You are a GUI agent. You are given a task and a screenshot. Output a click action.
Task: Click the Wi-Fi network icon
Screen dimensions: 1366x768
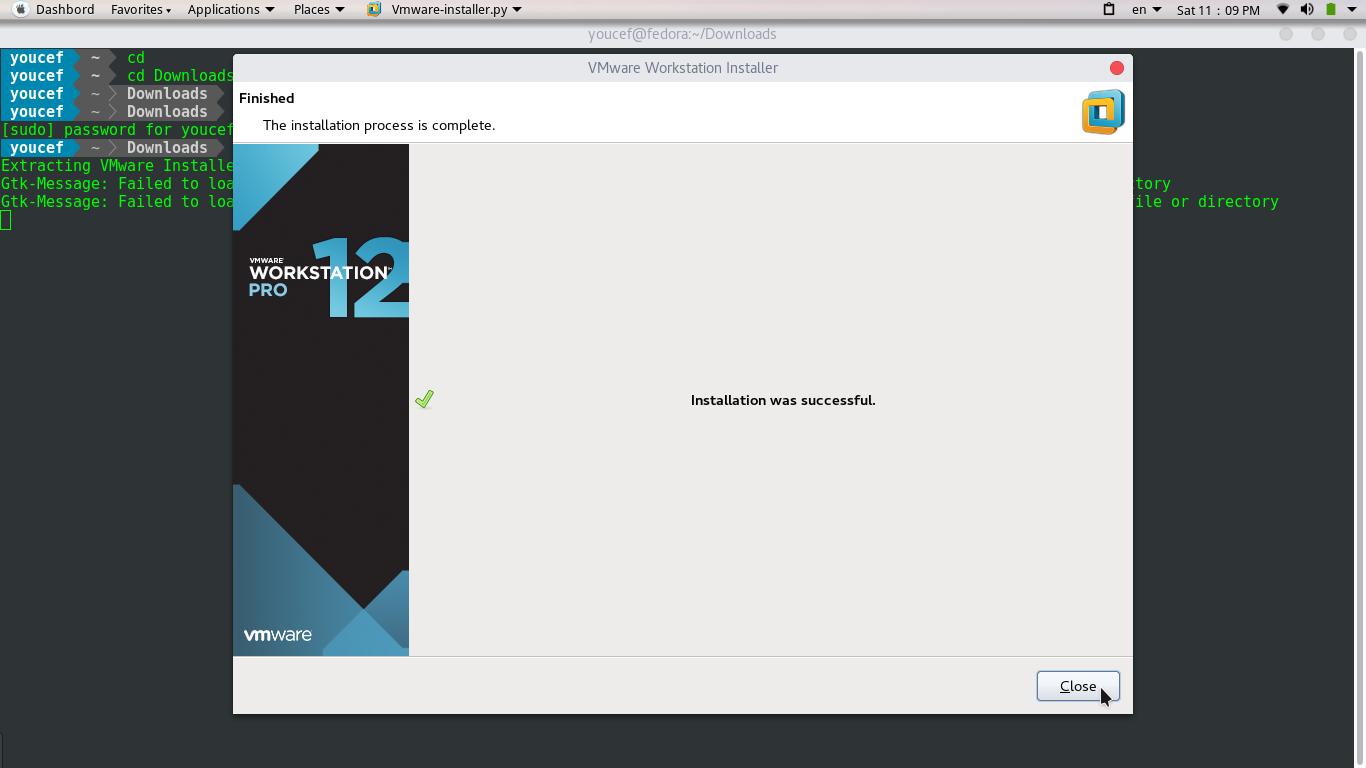point(1283,9)
